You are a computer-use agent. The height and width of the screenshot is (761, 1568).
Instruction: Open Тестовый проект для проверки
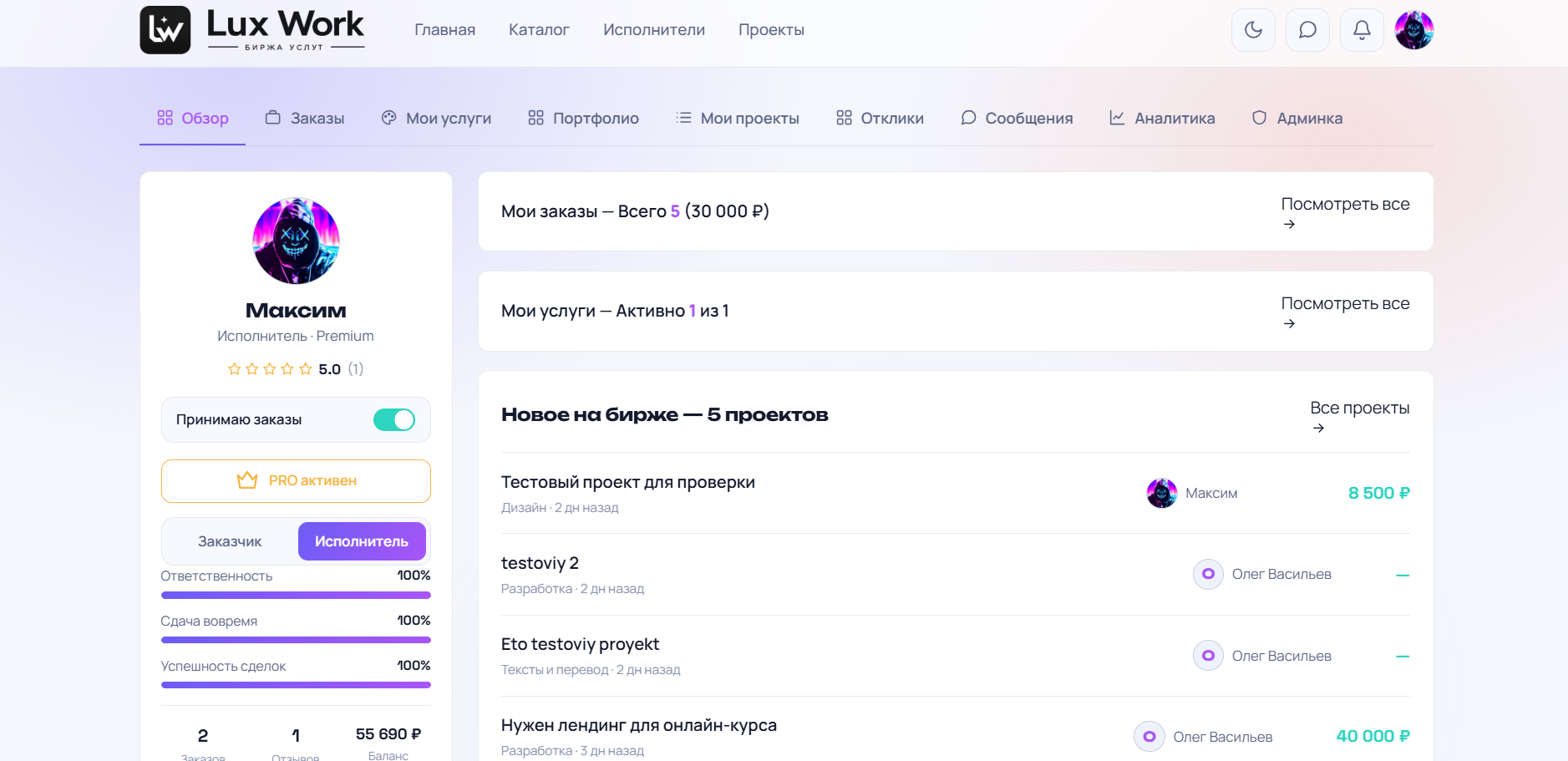[x=628, y=482]
